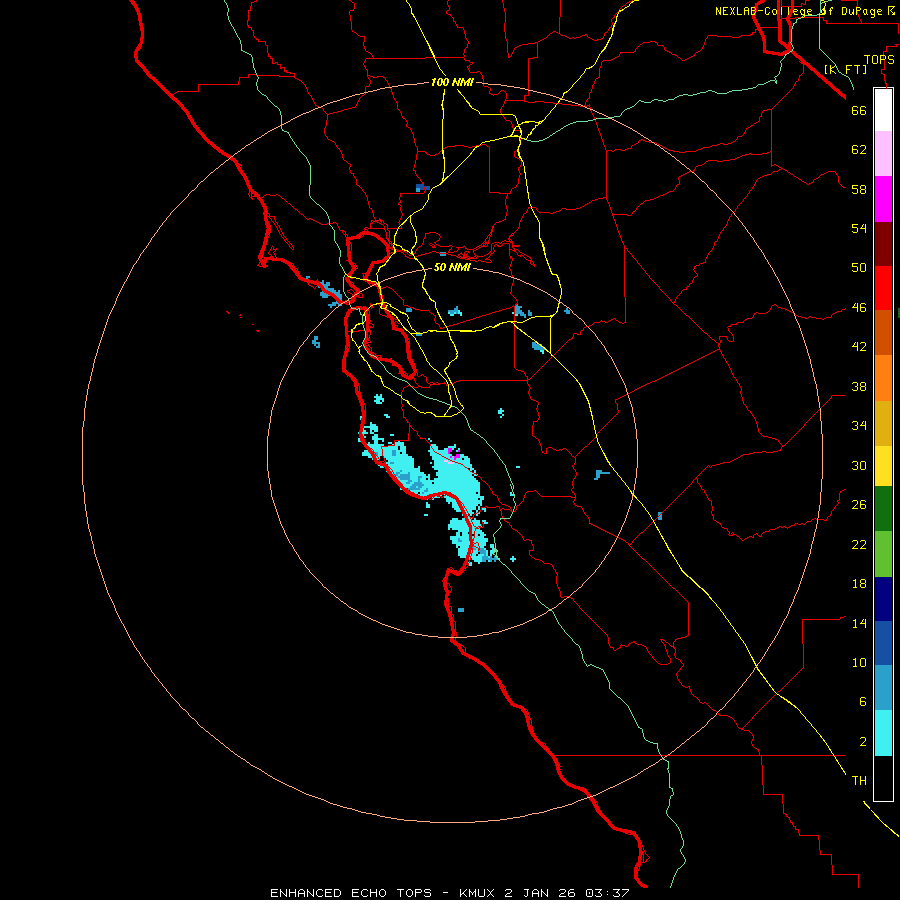Viewport: 900px width, 900px height.
Task: Click the "100 NMI" range ring label
Action: coord(452,82)
